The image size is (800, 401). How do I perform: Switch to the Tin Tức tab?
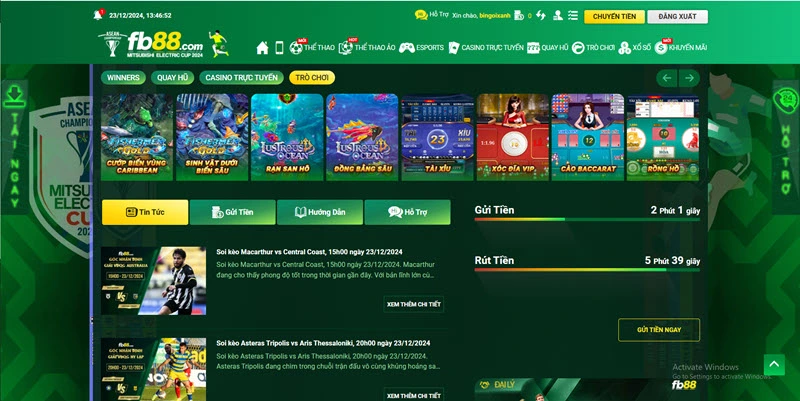tap(145, 212)
